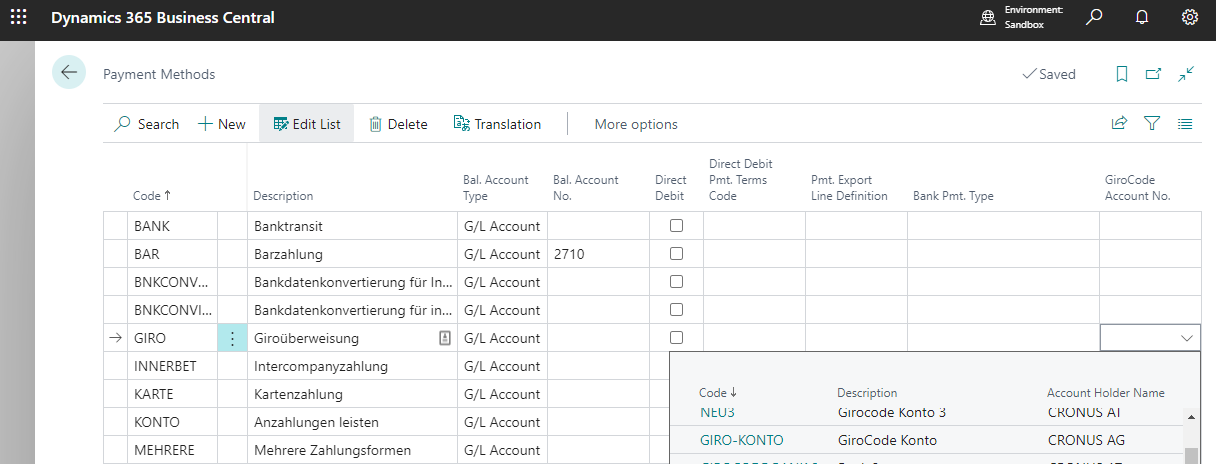1216x464 pixels.
Task: Open the More options menu
Action: click(x=636, y=124)
